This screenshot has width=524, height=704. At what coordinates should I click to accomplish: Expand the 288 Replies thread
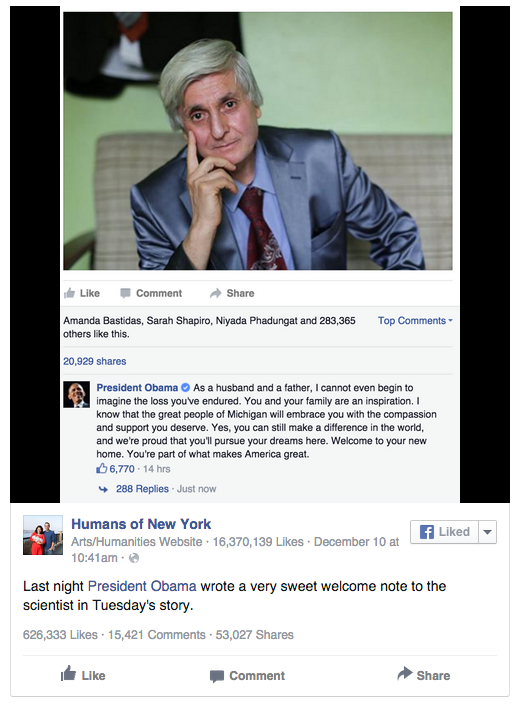pos(142,489)
